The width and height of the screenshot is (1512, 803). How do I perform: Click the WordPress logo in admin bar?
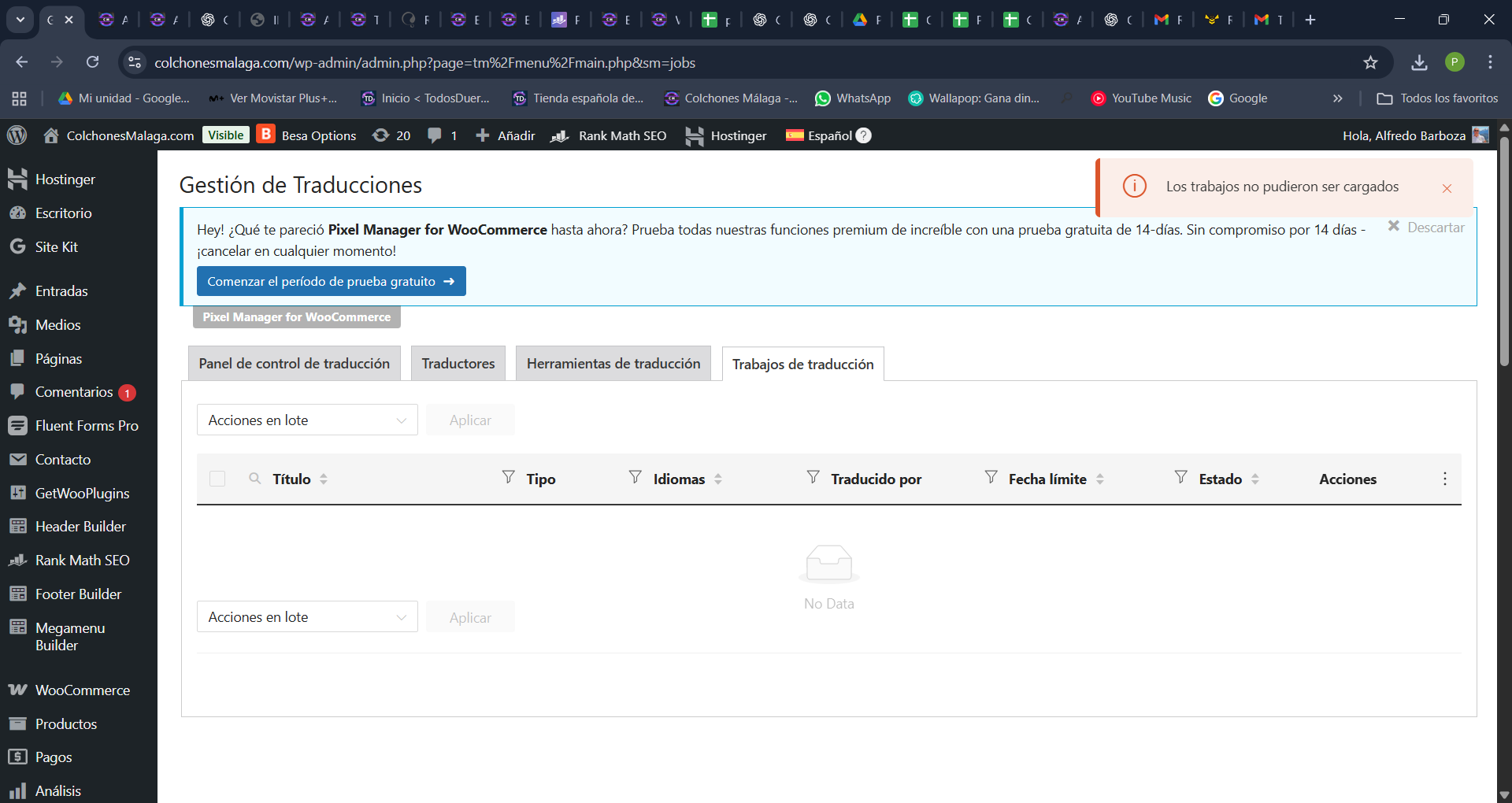coord(17,135)
